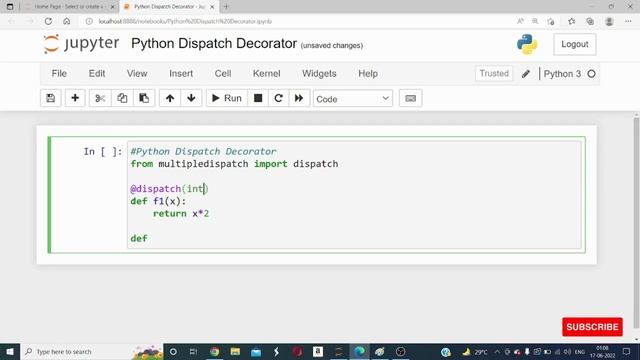The width and height of the screenshot is (640, 360).
Task: Select the Python Dispatch Decorator browser tab
Action: [x=169, y=7]
